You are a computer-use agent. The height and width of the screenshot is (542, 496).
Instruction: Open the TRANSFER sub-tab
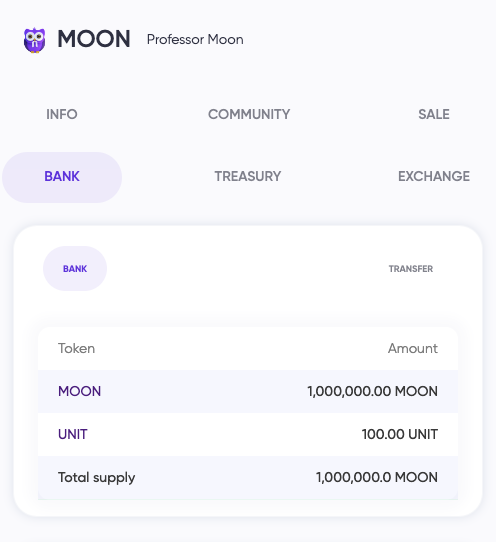[x=411, y=269]
